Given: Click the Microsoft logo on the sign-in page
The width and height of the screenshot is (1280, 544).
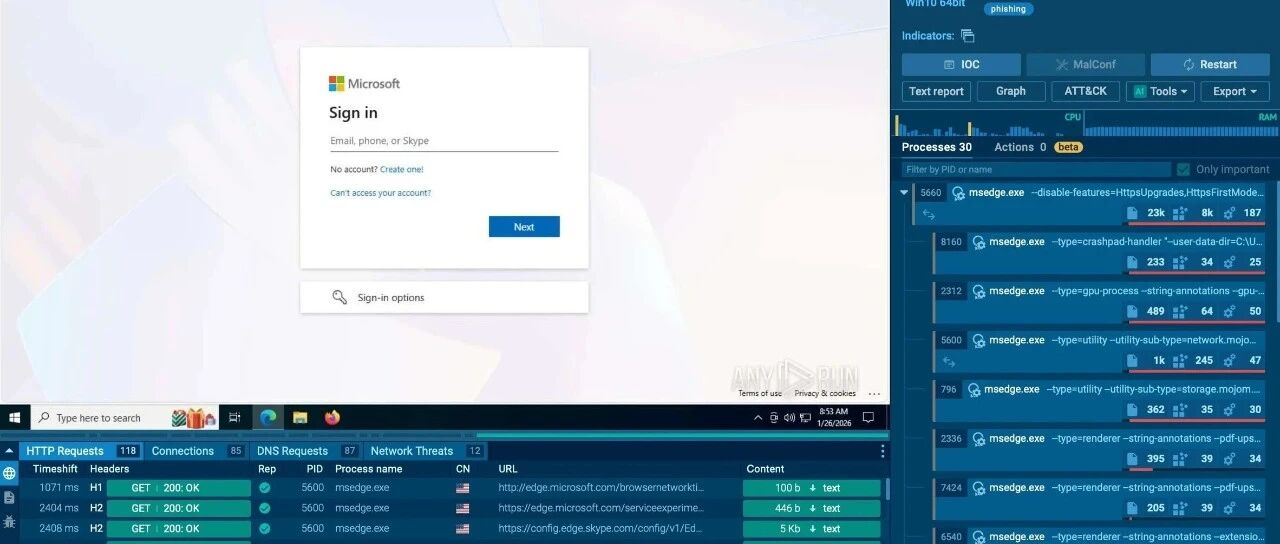Looking at the screenshot, I should tap(364, 84).
